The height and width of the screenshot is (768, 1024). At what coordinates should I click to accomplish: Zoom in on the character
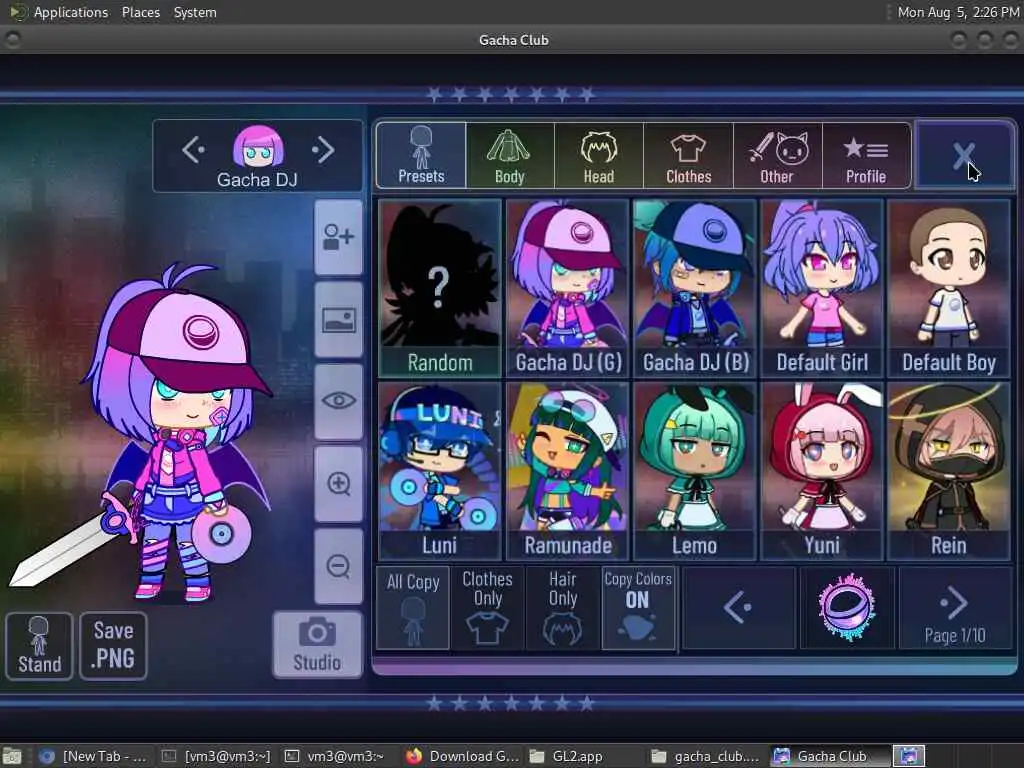point(338,484)
